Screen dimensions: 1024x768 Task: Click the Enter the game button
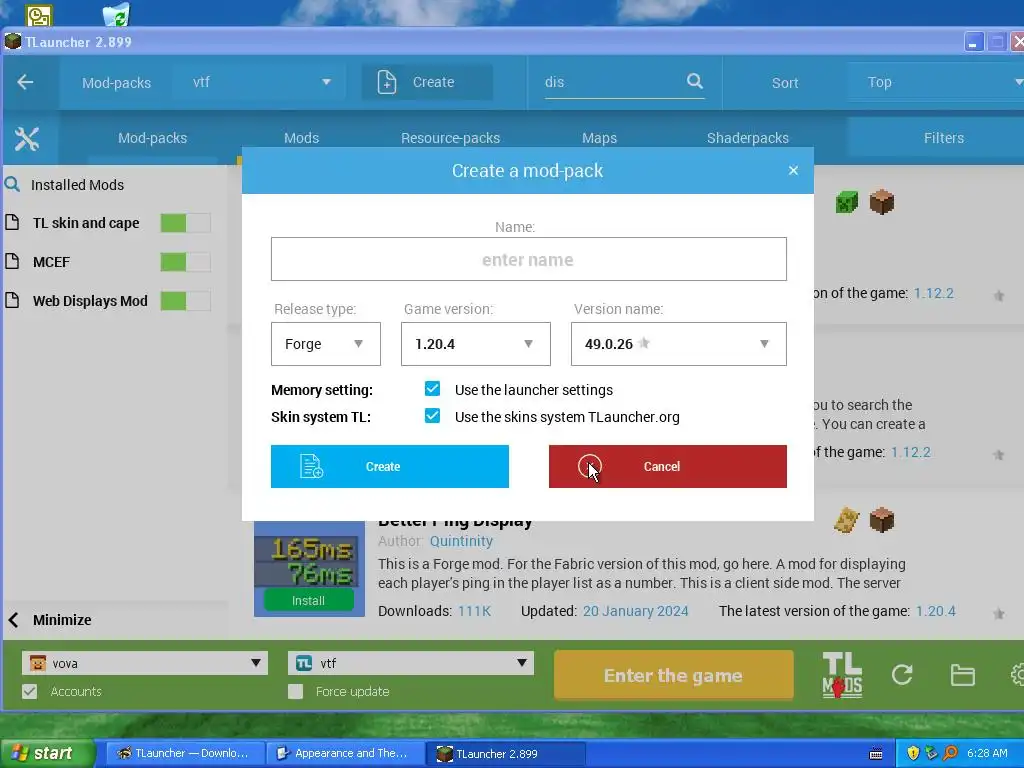673,675
